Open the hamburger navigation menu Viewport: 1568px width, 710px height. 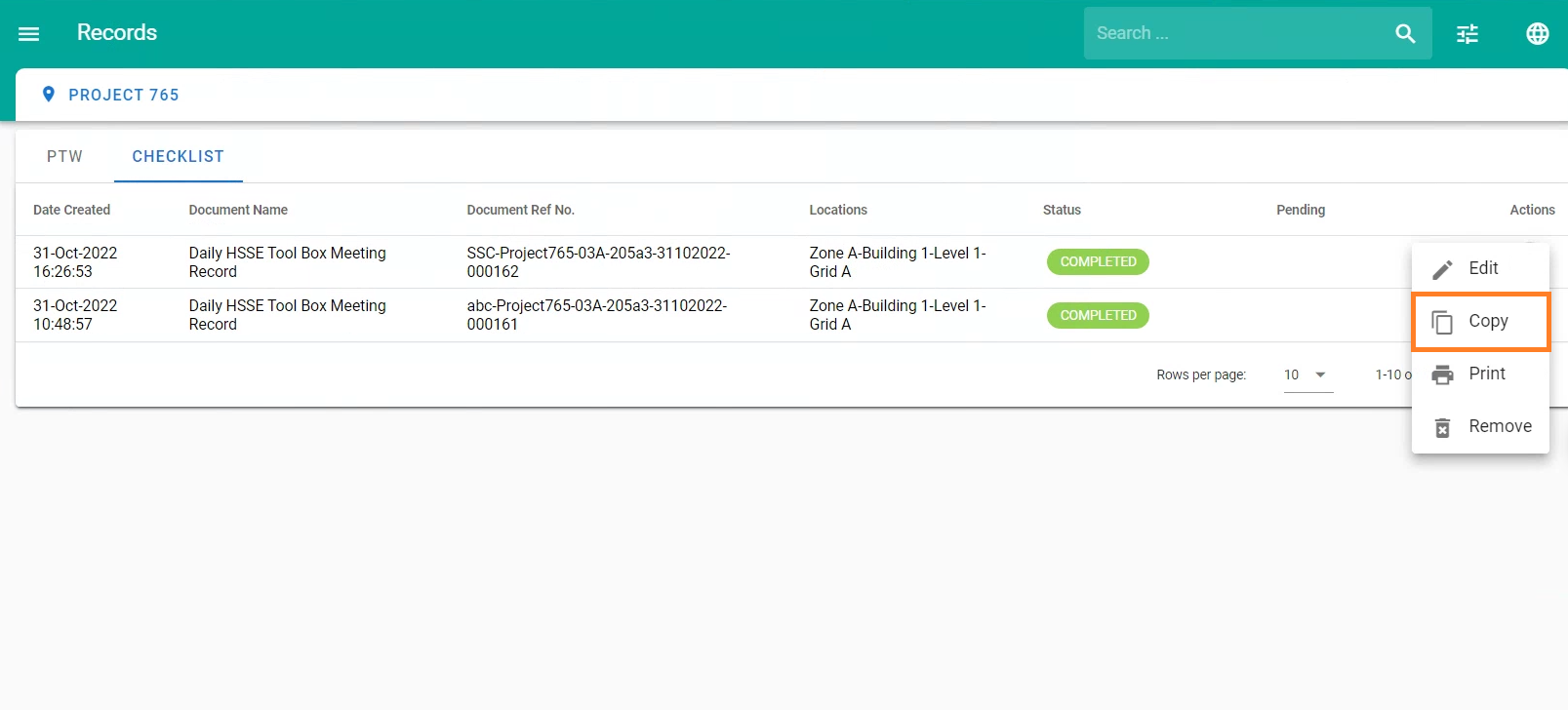coord(29,34)
